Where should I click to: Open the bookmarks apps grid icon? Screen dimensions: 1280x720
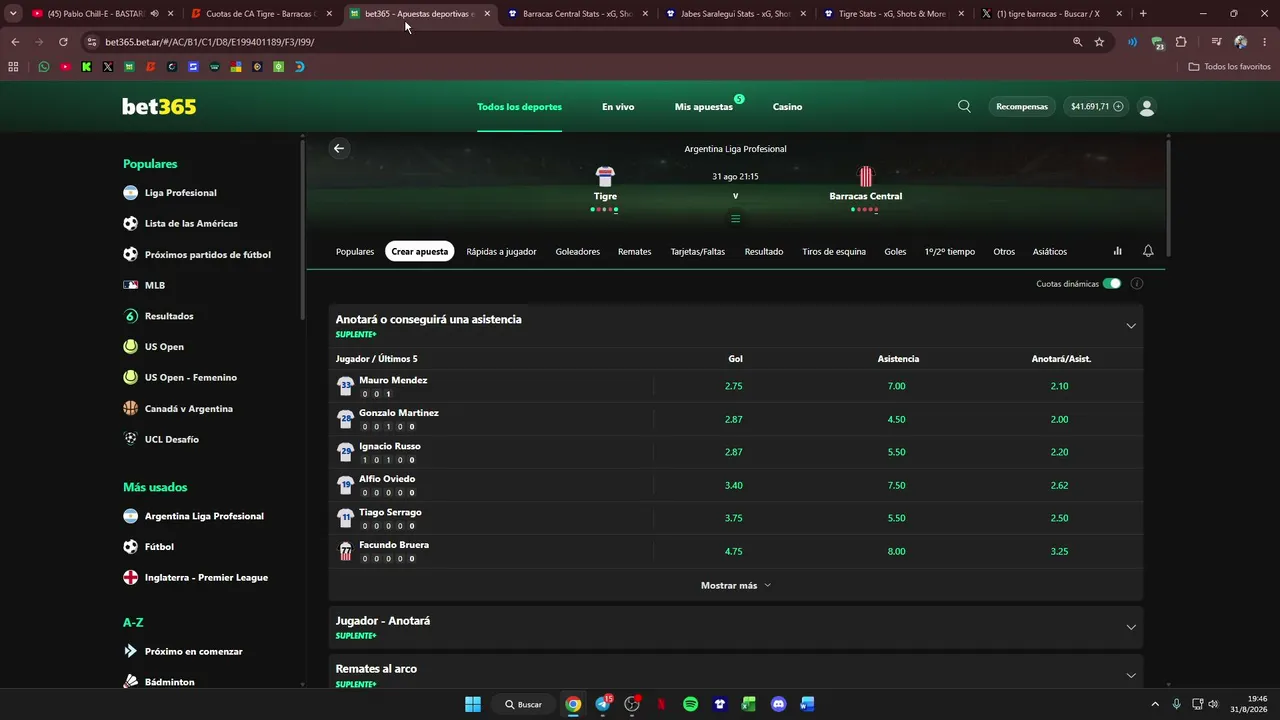click(x=13, y=67)
